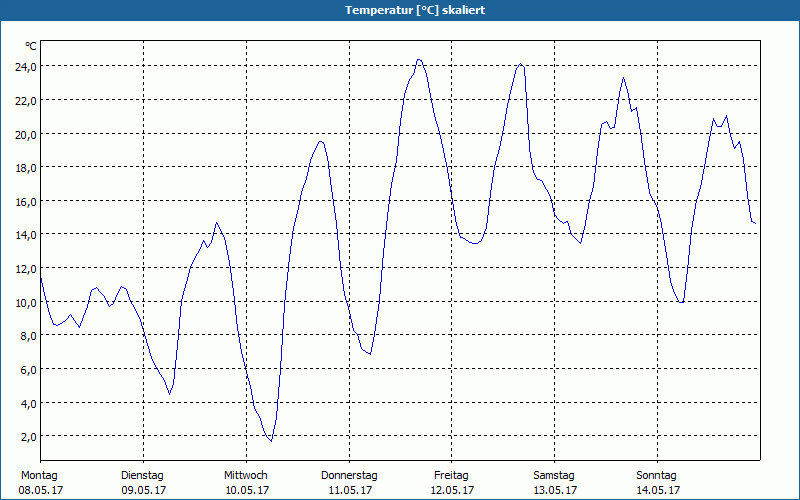Click the temperature peak on Samstag
The width and height of the screenshot is (800, 500).
point(623,78)
